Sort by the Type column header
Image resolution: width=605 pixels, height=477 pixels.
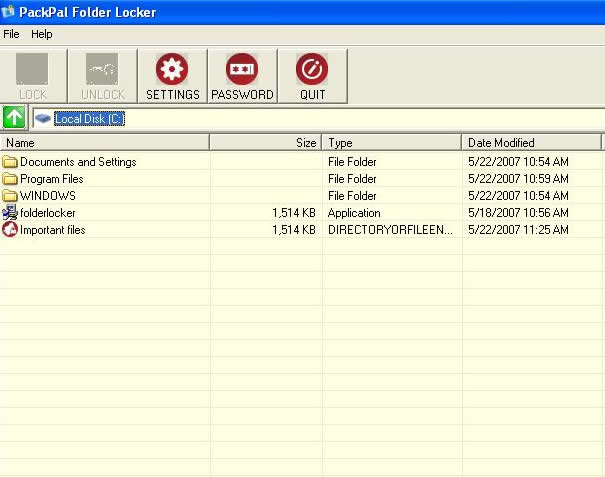392,143
